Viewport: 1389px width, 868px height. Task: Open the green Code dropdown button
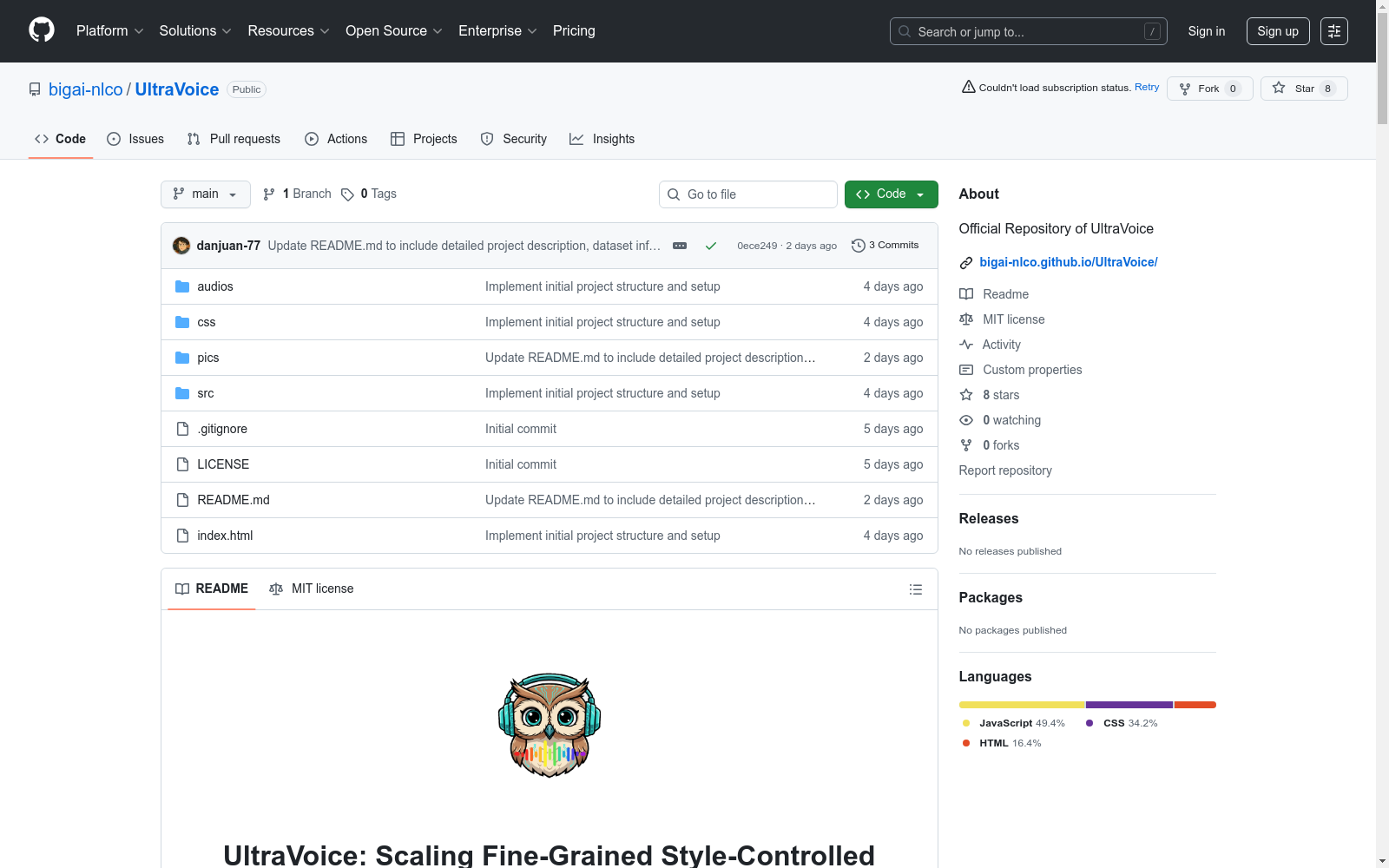891,194
